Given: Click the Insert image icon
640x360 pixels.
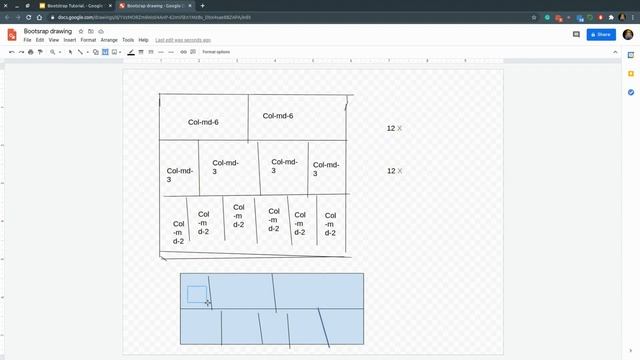Looking at the screenshot, I should pyautogui.click(x=115, y=52).
